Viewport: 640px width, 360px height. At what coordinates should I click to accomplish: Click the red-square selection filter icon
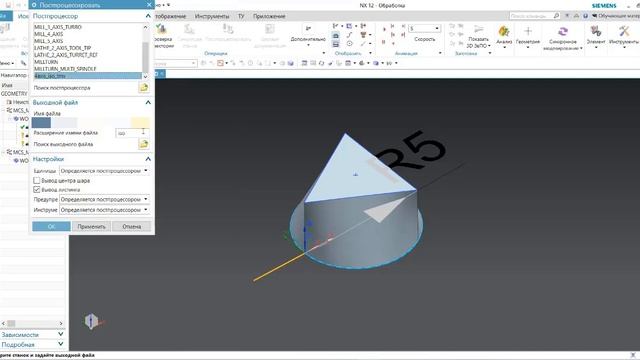click(220, 63)
